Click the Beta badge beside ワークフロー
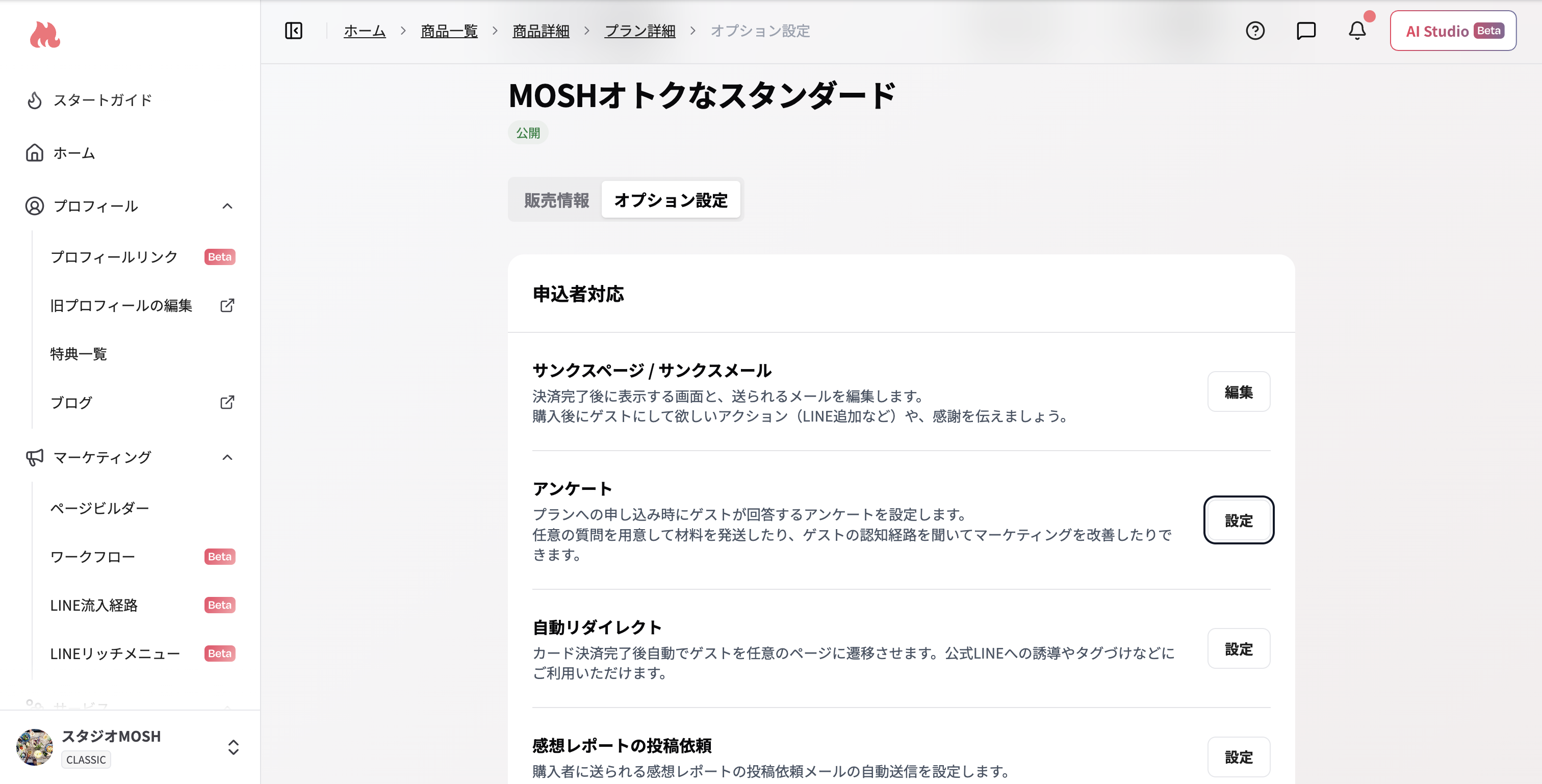1542x784 pixels. (220, 557)
